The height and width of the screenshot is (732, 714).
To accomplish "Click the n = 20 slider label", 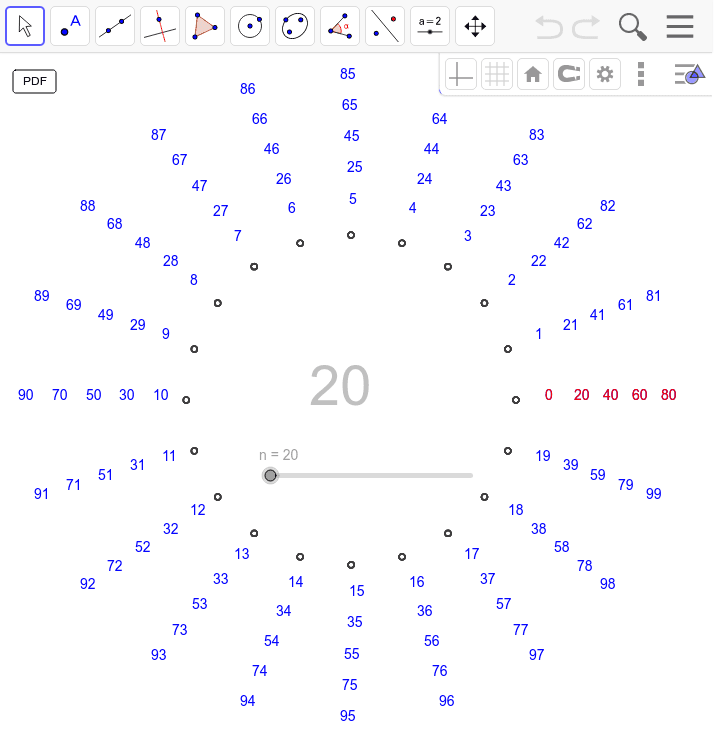I will (x=278, y=455).
